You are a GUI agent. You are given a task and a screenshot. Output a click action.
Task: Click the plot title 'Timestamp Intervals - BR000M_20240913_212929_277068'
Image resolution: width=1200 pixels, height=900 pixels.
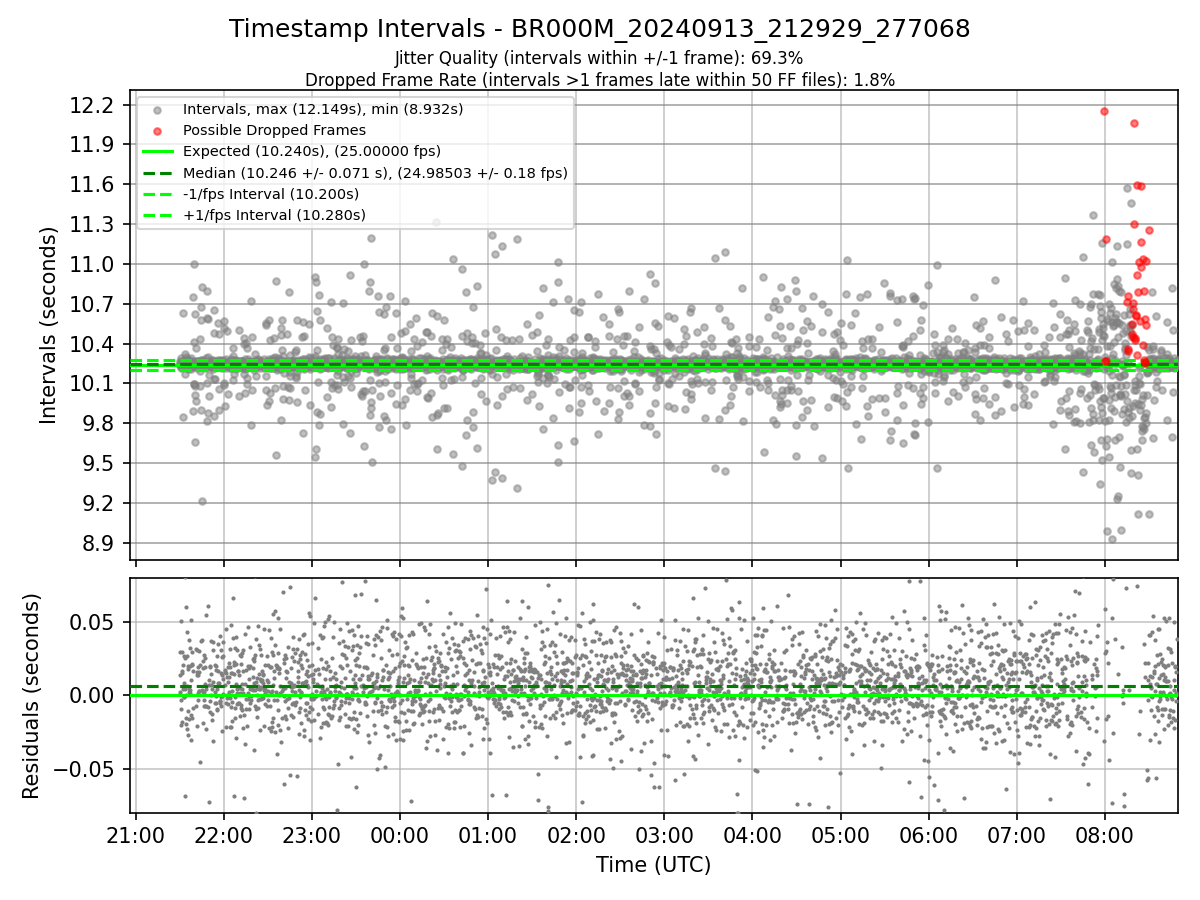coord(600,29)
